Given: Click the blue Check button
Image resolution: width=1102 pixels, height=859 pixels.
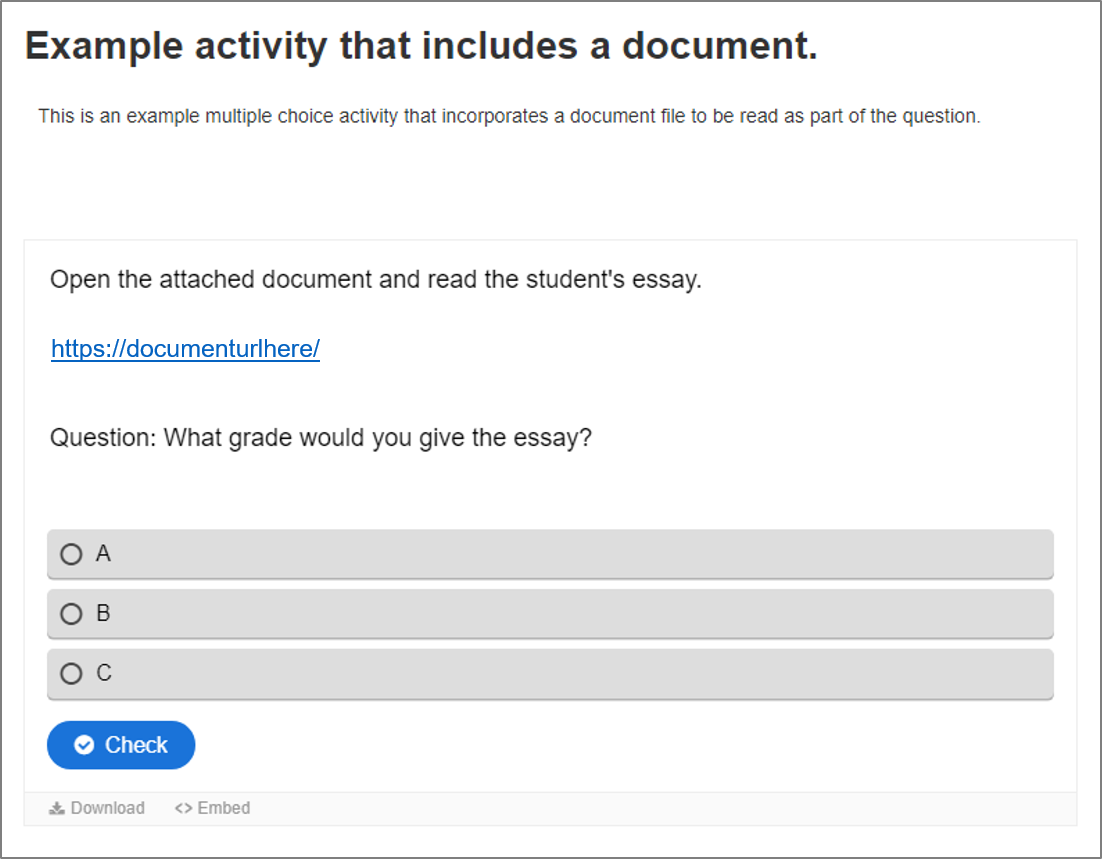Looking at the screenshot, I should pos(121,745).
